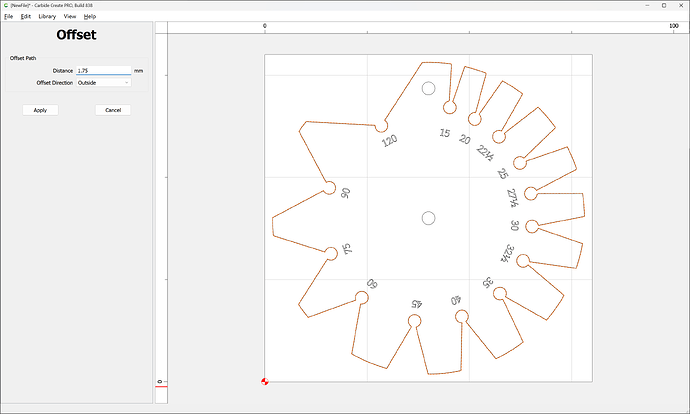Select the '75' engraved text label

[347, 248]
